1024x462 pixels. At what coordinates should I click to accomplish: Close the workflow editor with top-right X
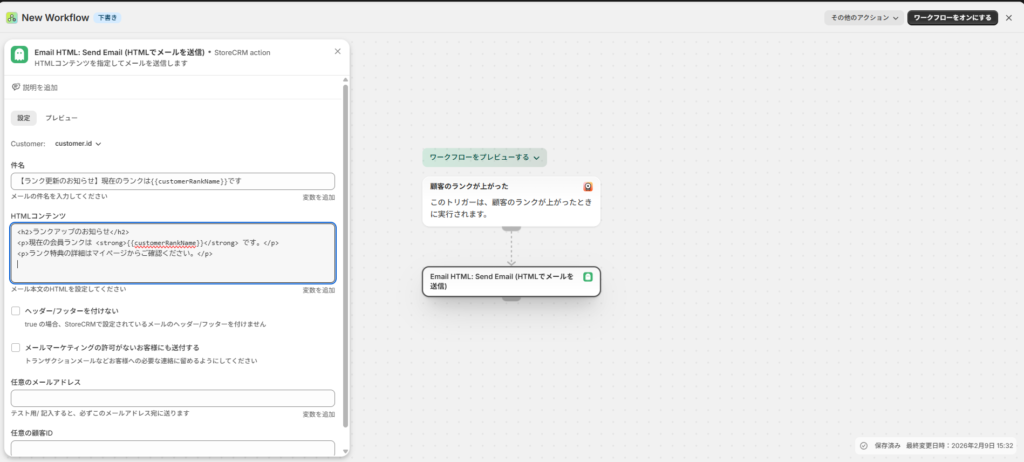[x=1011, y=17]
